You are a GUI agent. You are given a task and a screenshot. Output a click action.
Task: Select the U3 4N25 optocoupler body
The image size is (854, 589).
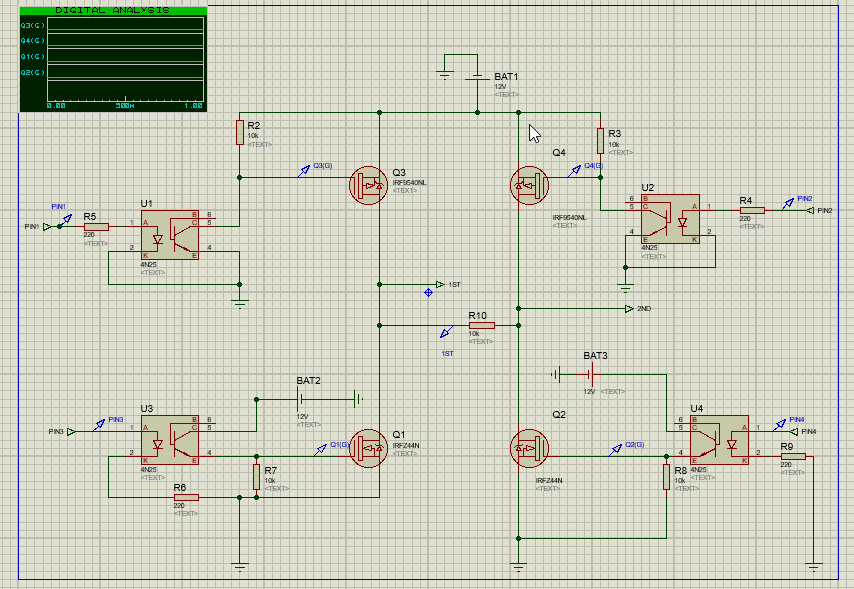coord(170,440)
